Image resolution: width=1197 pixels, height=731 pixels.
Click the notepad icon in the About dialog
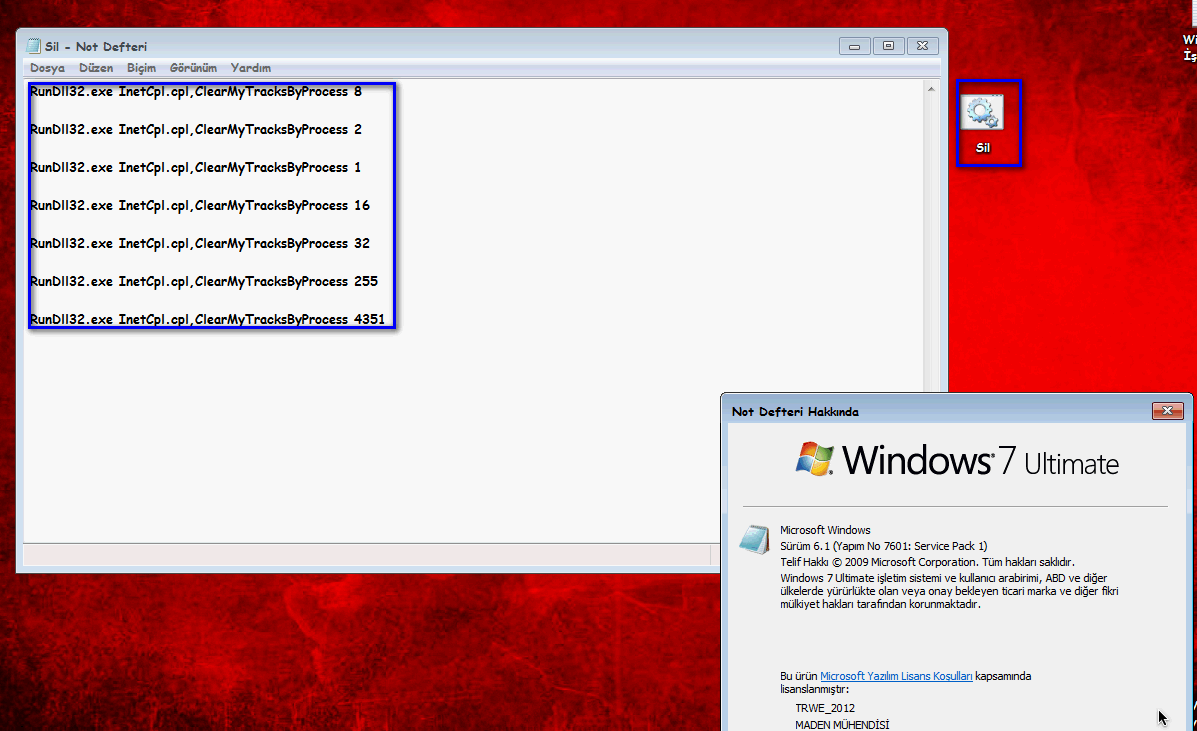(x=754, y=539)
